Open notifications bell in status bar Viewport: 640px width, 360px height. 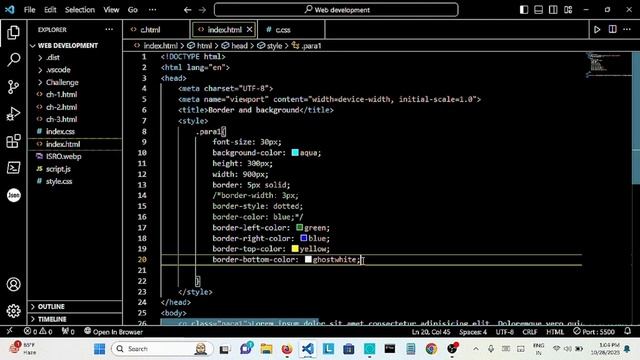tap(627, 331)
